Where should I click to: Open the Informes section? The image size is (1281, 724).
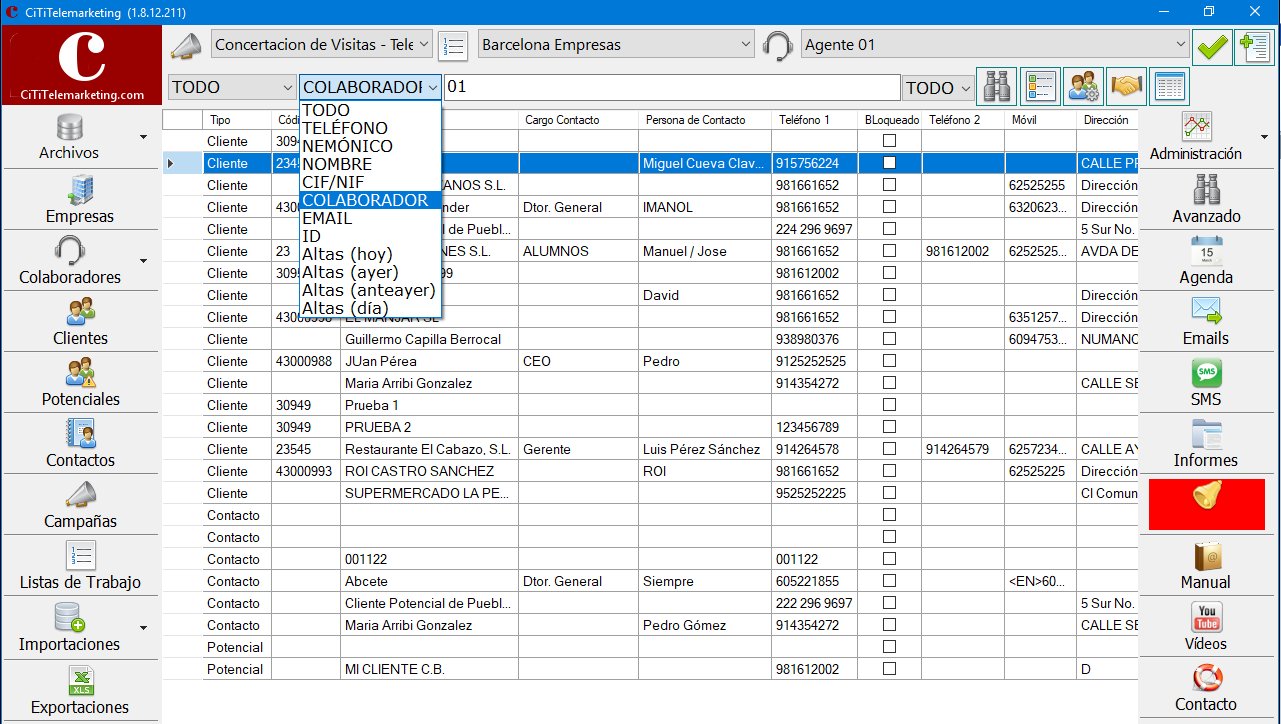[1207, 443]
